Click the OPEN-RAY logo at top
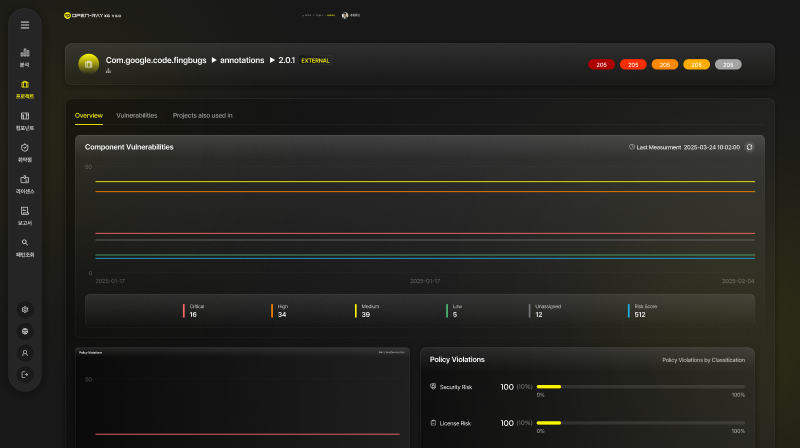 (92, 15)
